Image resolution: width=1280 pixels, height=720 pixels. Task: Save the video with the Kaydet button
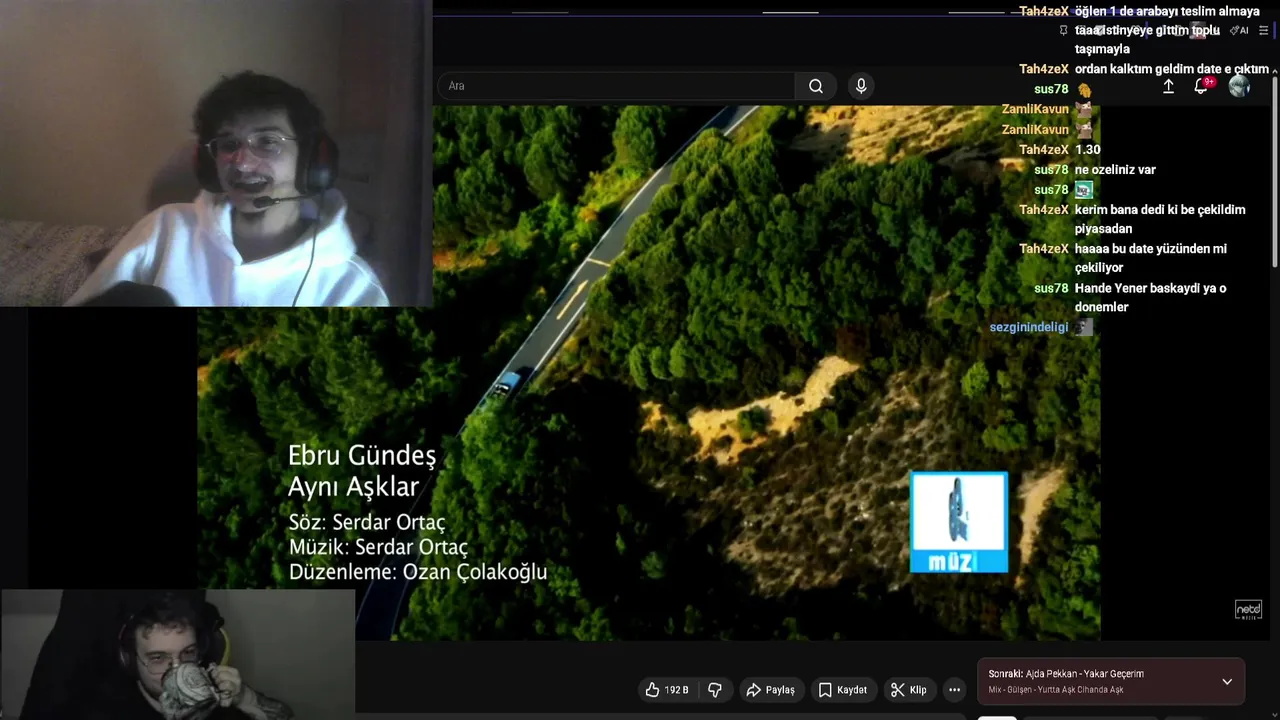click(842, 690)
